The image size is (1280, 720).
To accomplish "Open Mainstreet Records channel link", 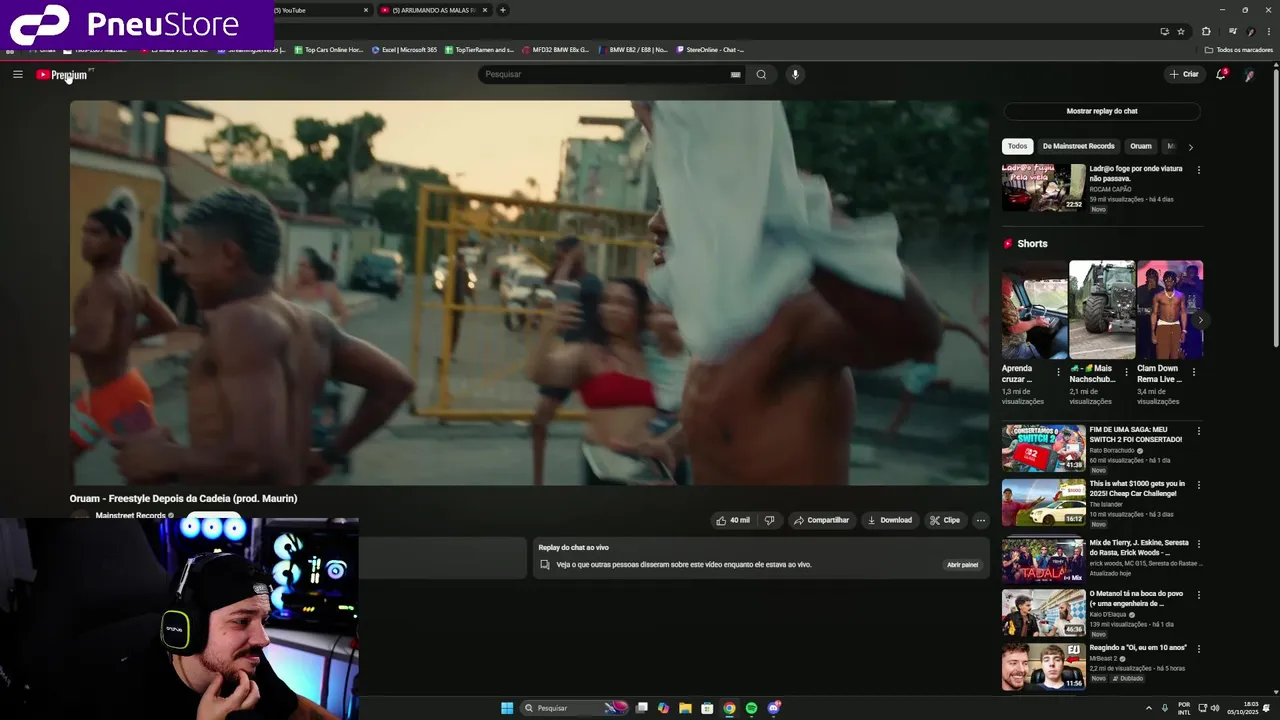I will [130, 516].
